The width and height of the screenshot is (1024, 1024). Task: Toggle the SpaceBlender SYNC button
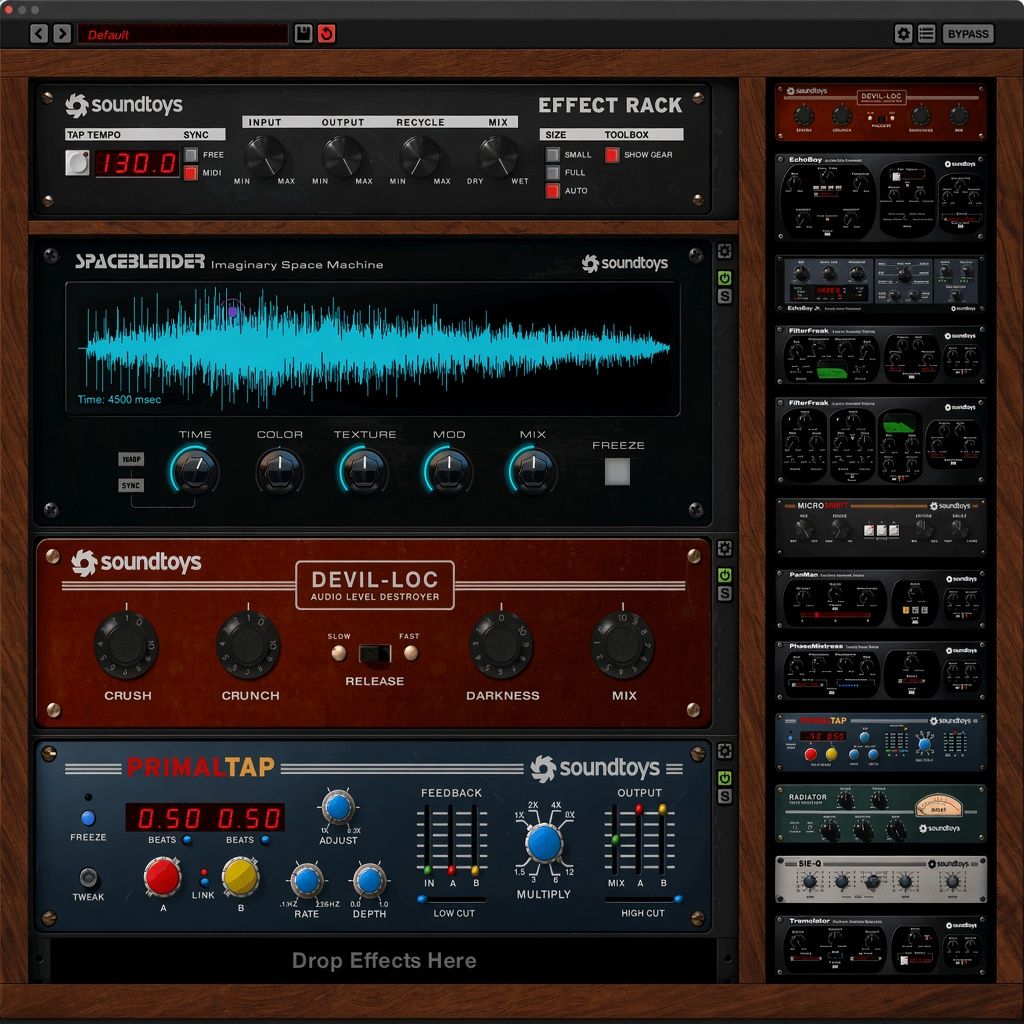click(x=131, y=485)
